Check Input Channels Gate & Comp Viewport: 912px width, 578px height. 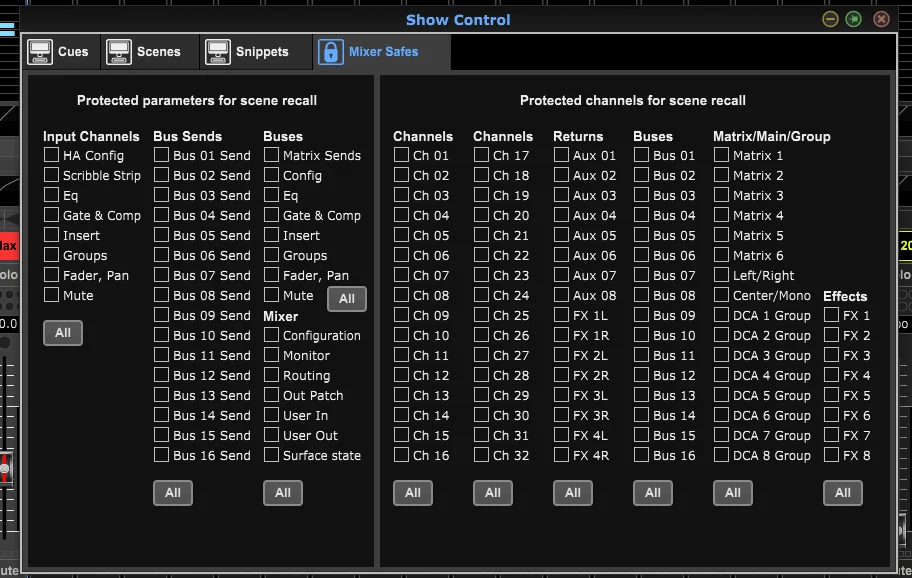[51, 215]
